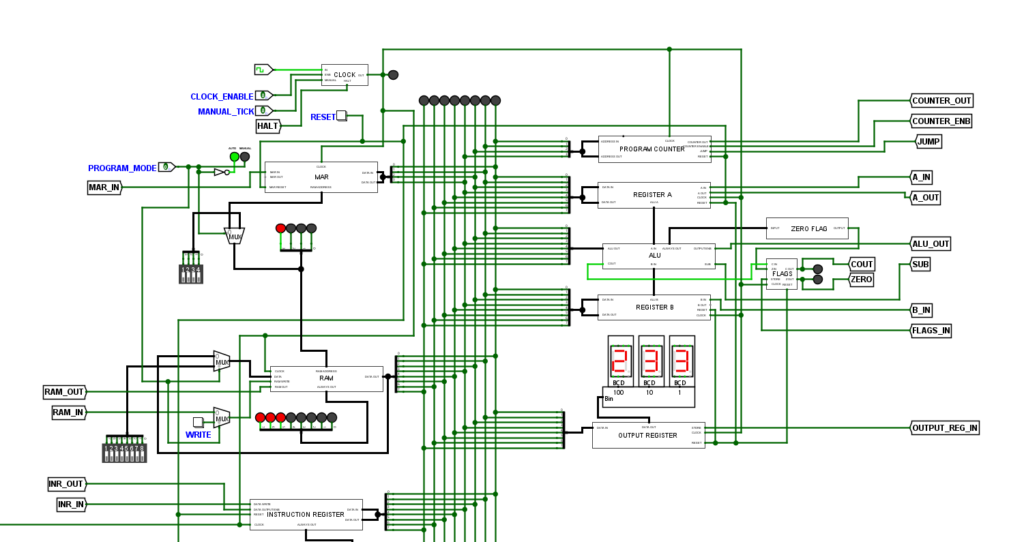Image resolution: width=1024 pixels, height=542 pixels.
Task: Click the RAM component block
Action: coord(326,378)
